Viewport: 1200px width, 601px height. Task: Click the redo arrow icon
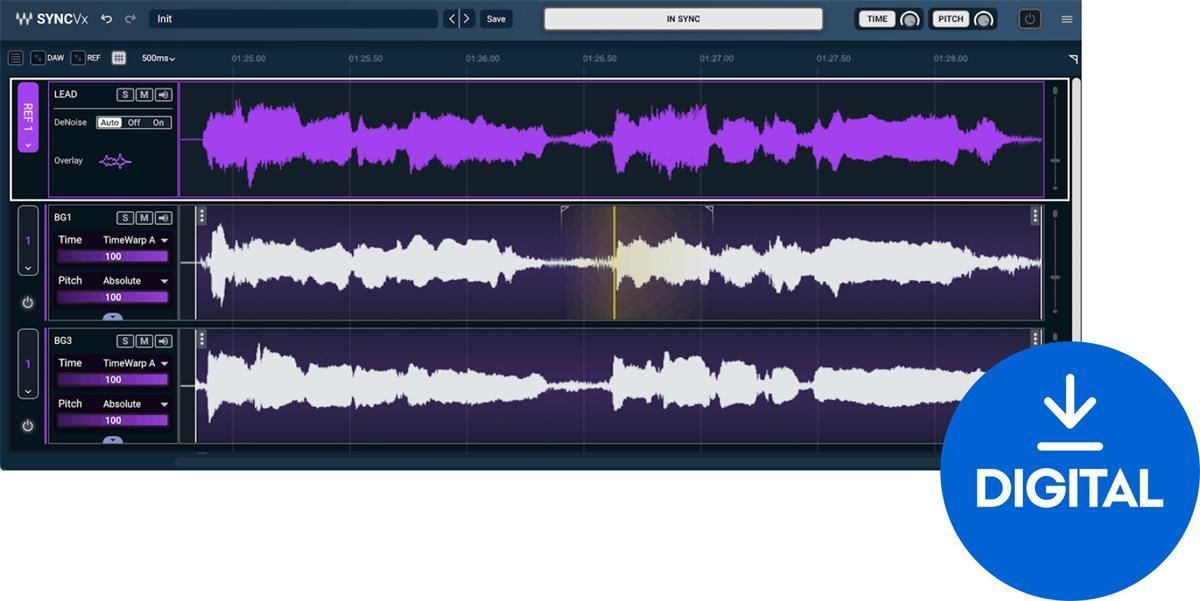coord(130,19)
